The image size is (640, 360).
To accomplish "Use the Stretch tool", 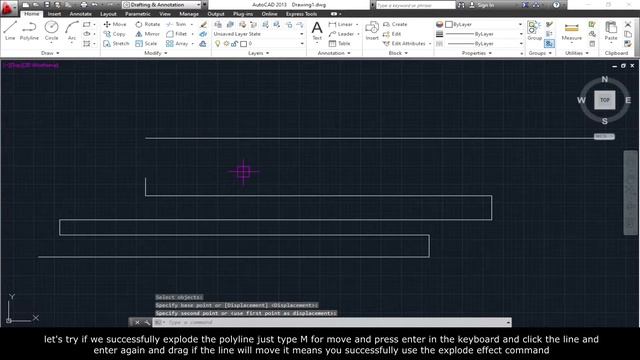I will [x=116, y=43].
